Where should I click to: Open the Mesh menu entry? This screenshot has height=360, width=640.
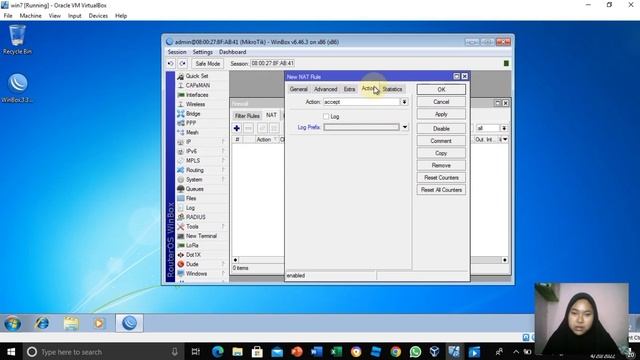coord(192,132)
